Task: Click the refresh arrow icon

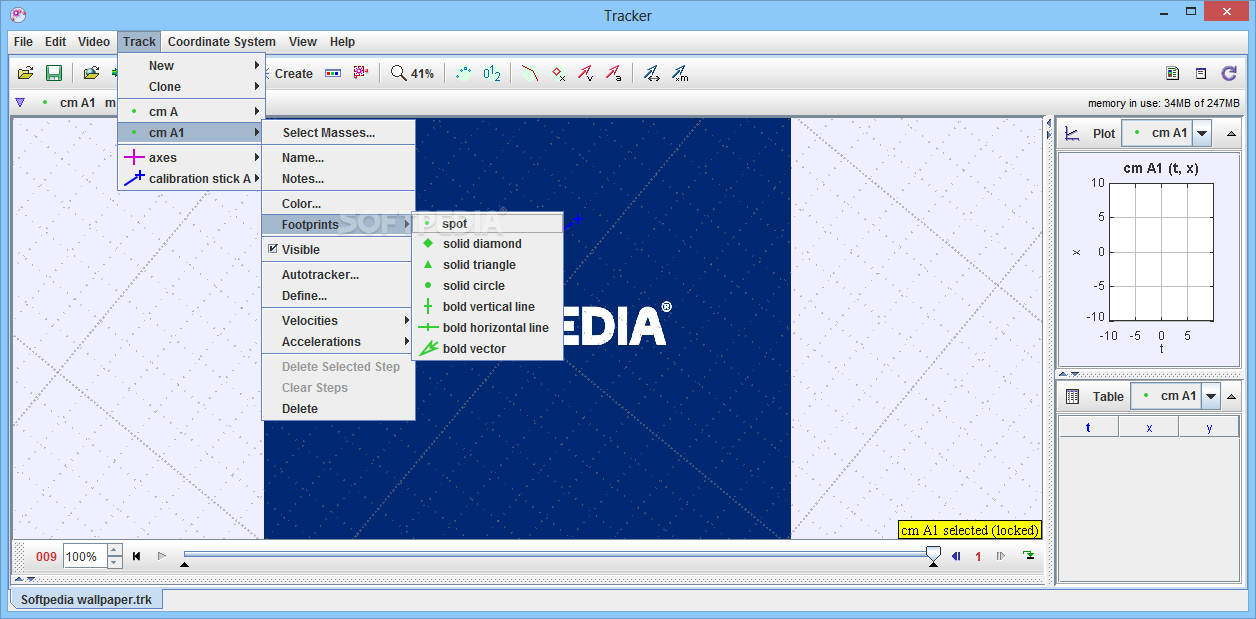Action: [1229, 73]
